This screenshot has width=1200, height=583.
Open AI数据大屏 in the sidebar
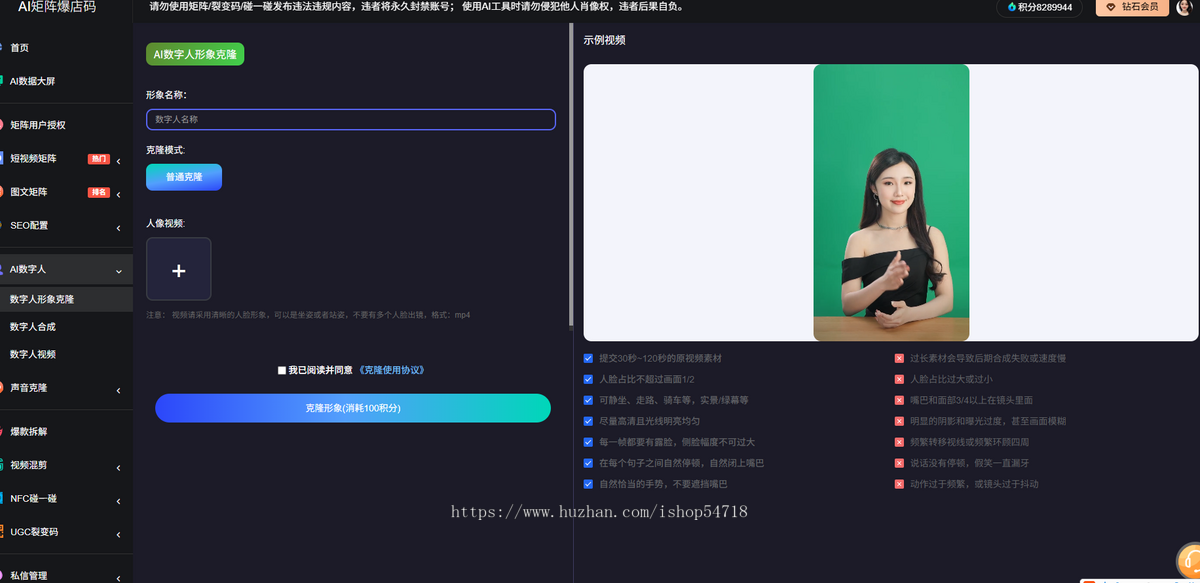pyautogui.click(x=32, y=81)
